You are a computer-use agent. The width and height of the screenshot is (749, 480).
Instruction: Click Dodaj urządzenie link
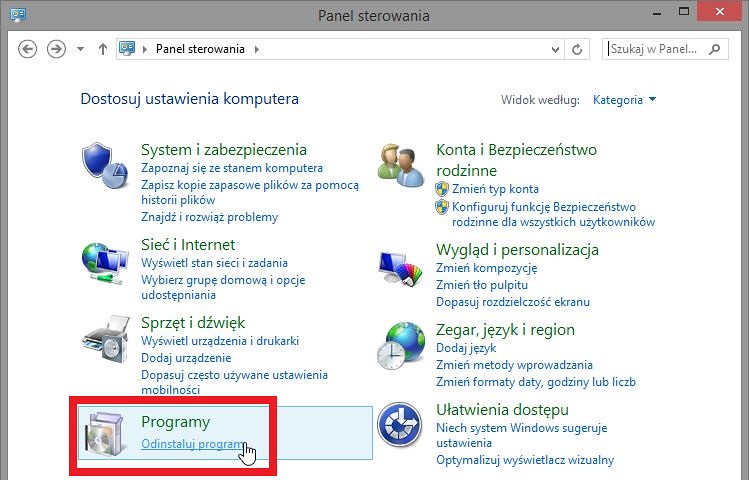tap(186, 358)
